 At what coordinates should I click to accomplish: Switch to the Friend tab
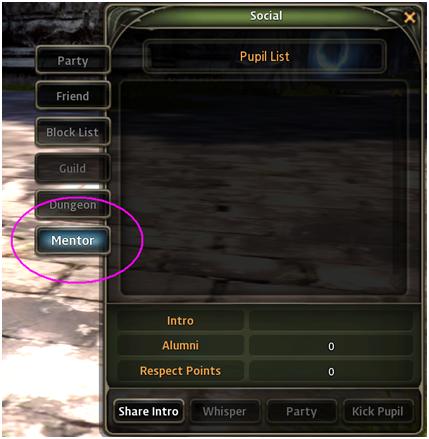[x=73, y=96]
